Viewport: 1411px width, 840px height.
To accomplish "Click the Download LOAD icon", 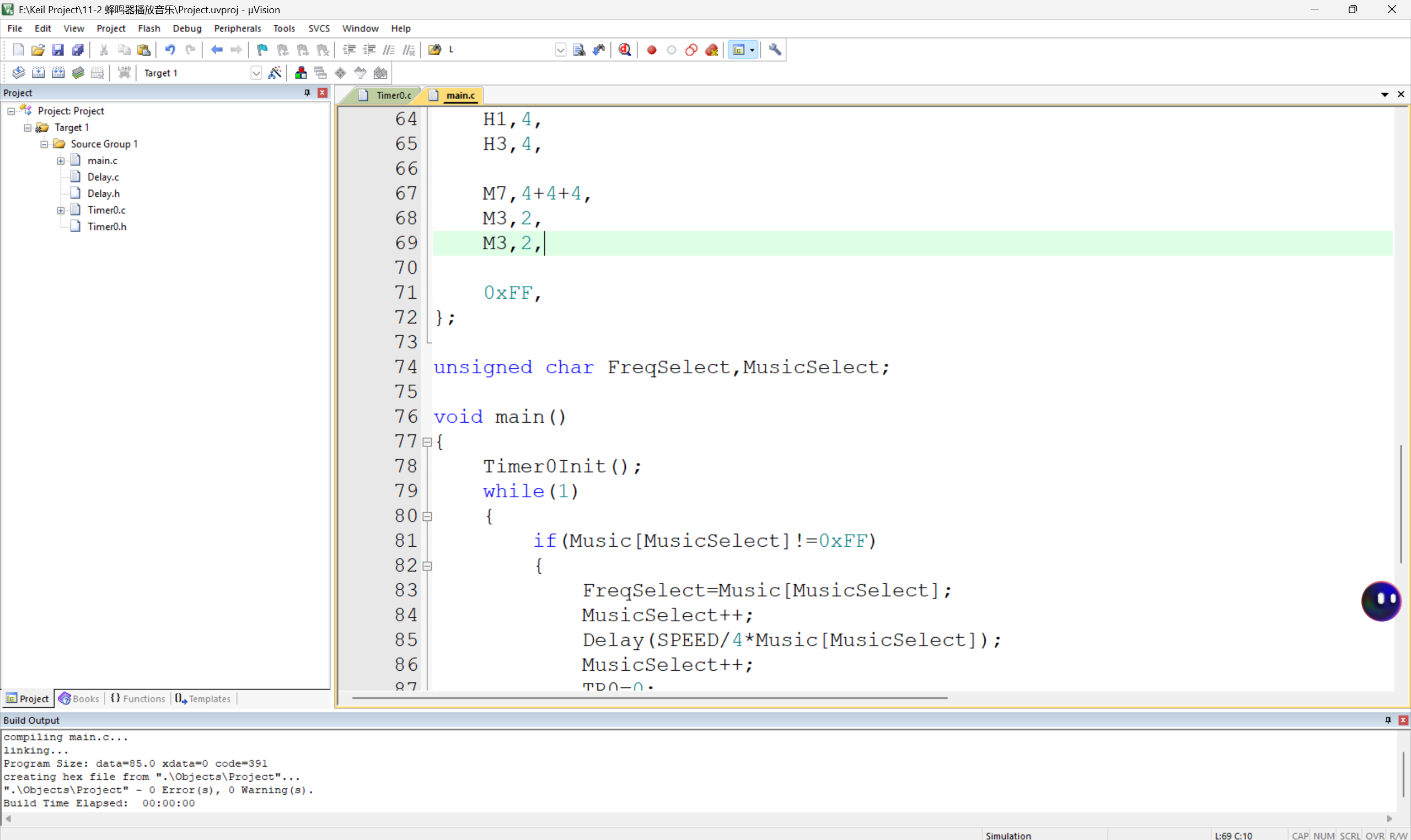I will tap(124, 72).
